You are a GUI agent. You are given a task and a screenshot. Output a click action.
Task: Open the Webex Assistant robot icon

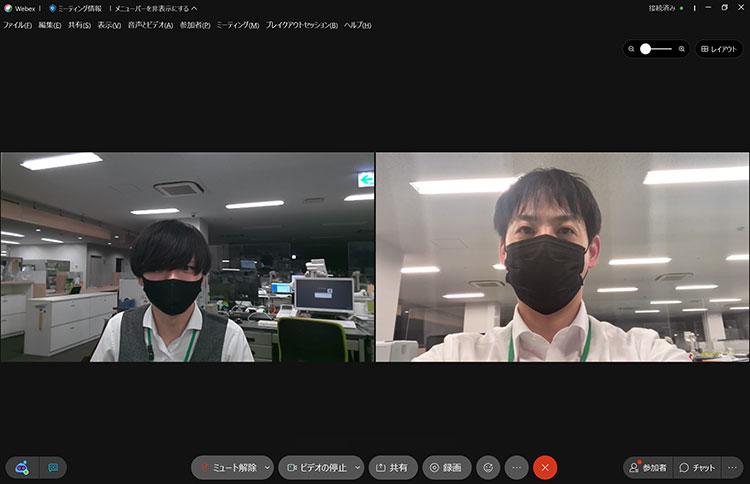tap(22, 467)
